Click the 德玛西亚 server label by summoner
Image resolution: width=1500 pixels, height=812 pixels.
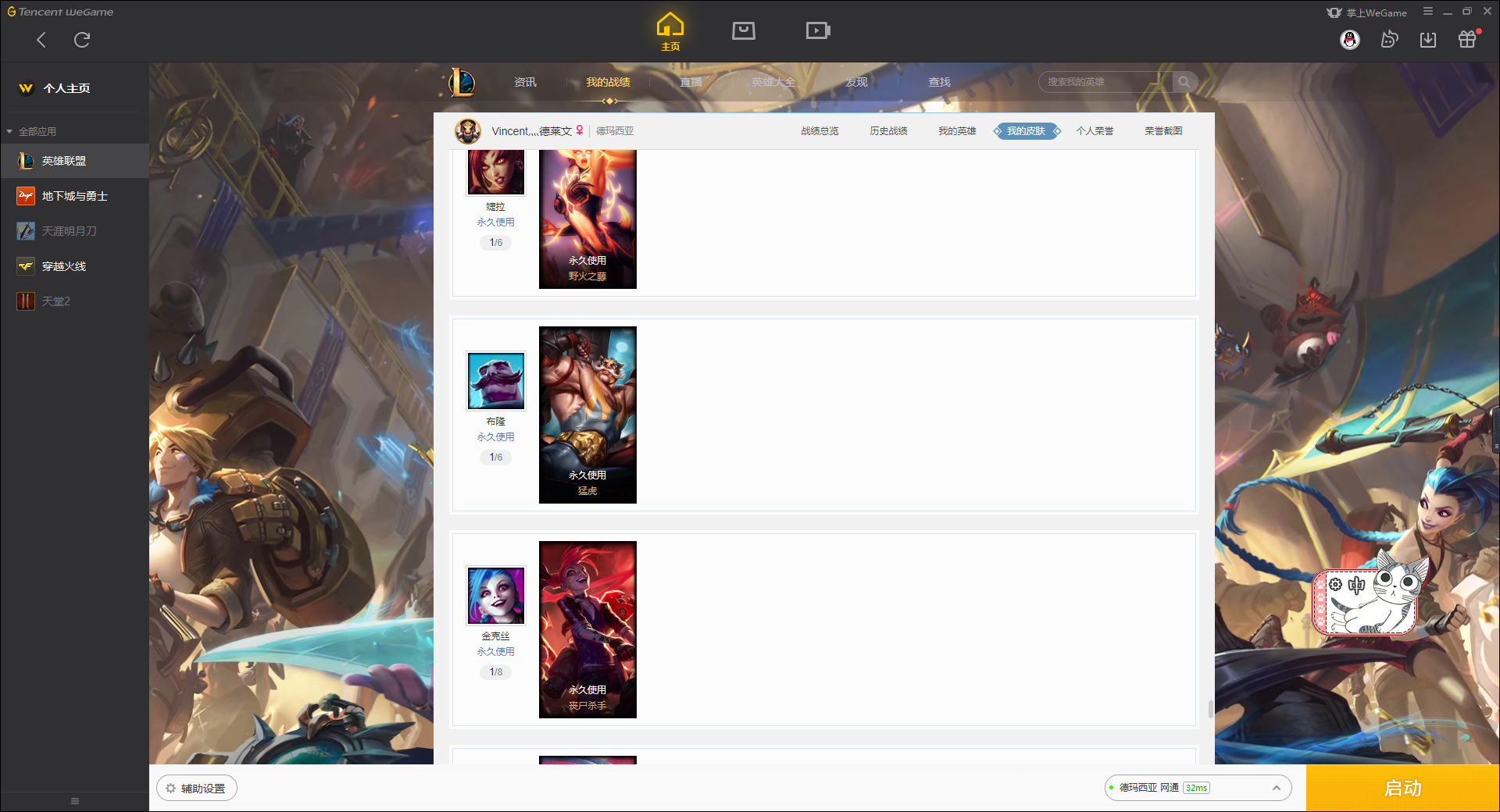615,131
